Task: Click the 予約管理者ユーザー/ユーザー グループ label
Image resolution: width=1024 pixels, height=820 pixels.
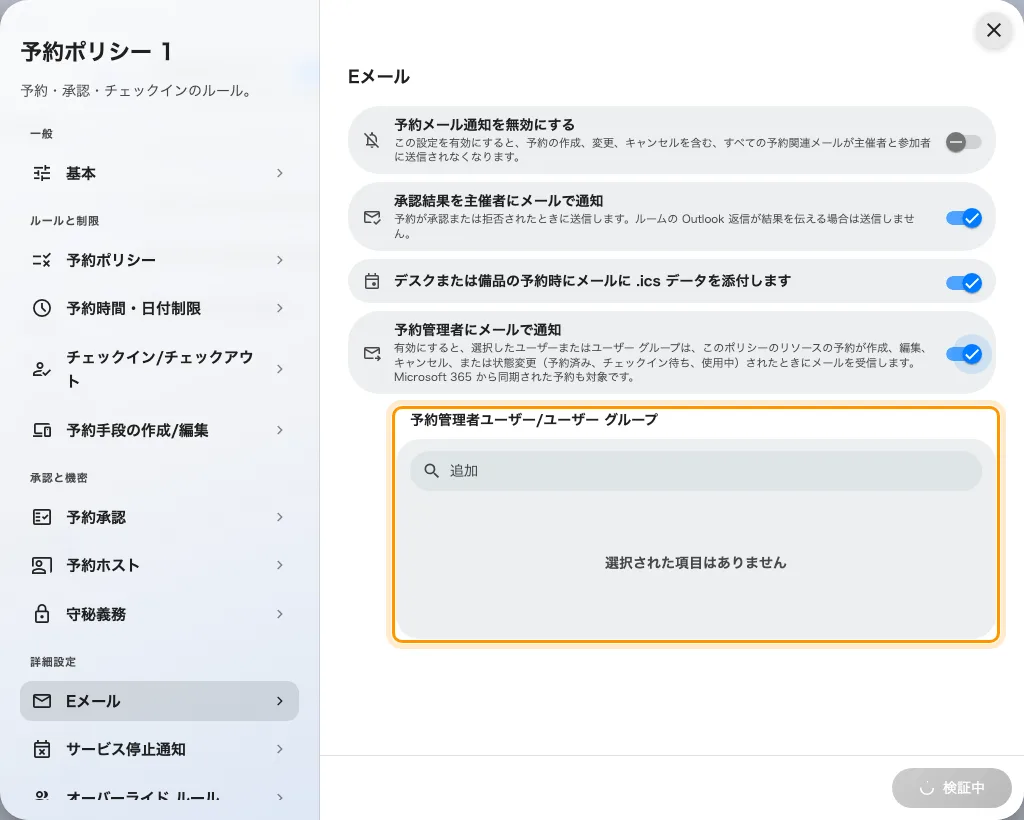Action: [534, 420]
